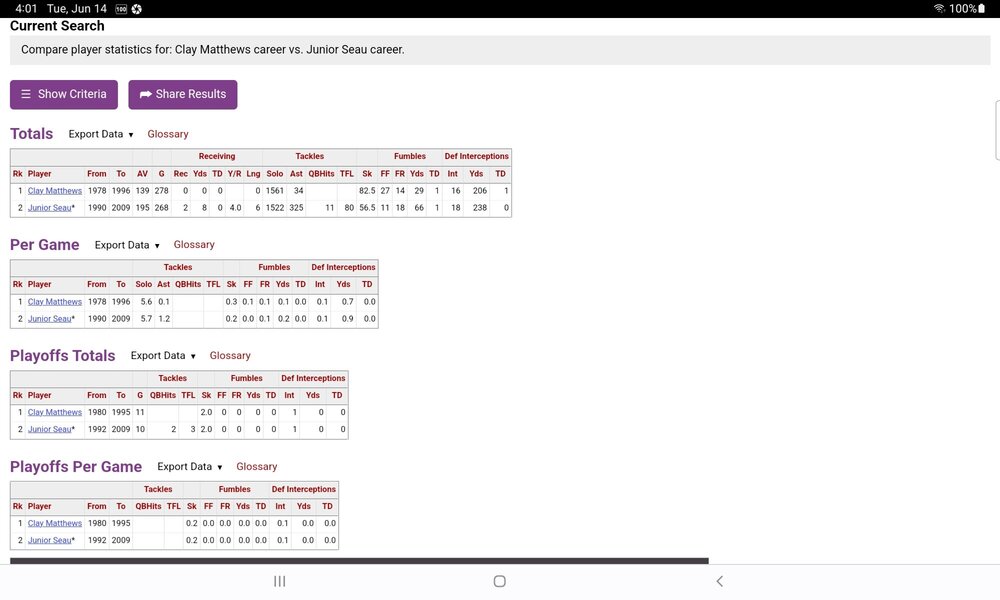Screen dimensions: 1000x600
Task: Sort Totals table by Rec column
Action: coord(181,173)
